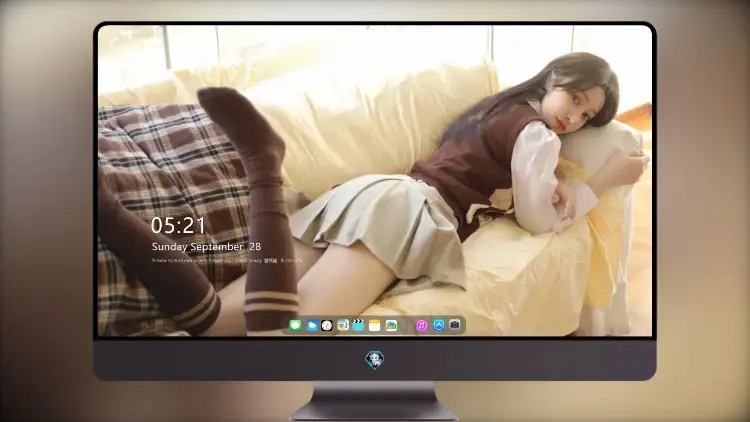Launch the yellow Notes app
Image resolution: width=750 pixels, height=422 pixels.
click(x=375, y=325)
